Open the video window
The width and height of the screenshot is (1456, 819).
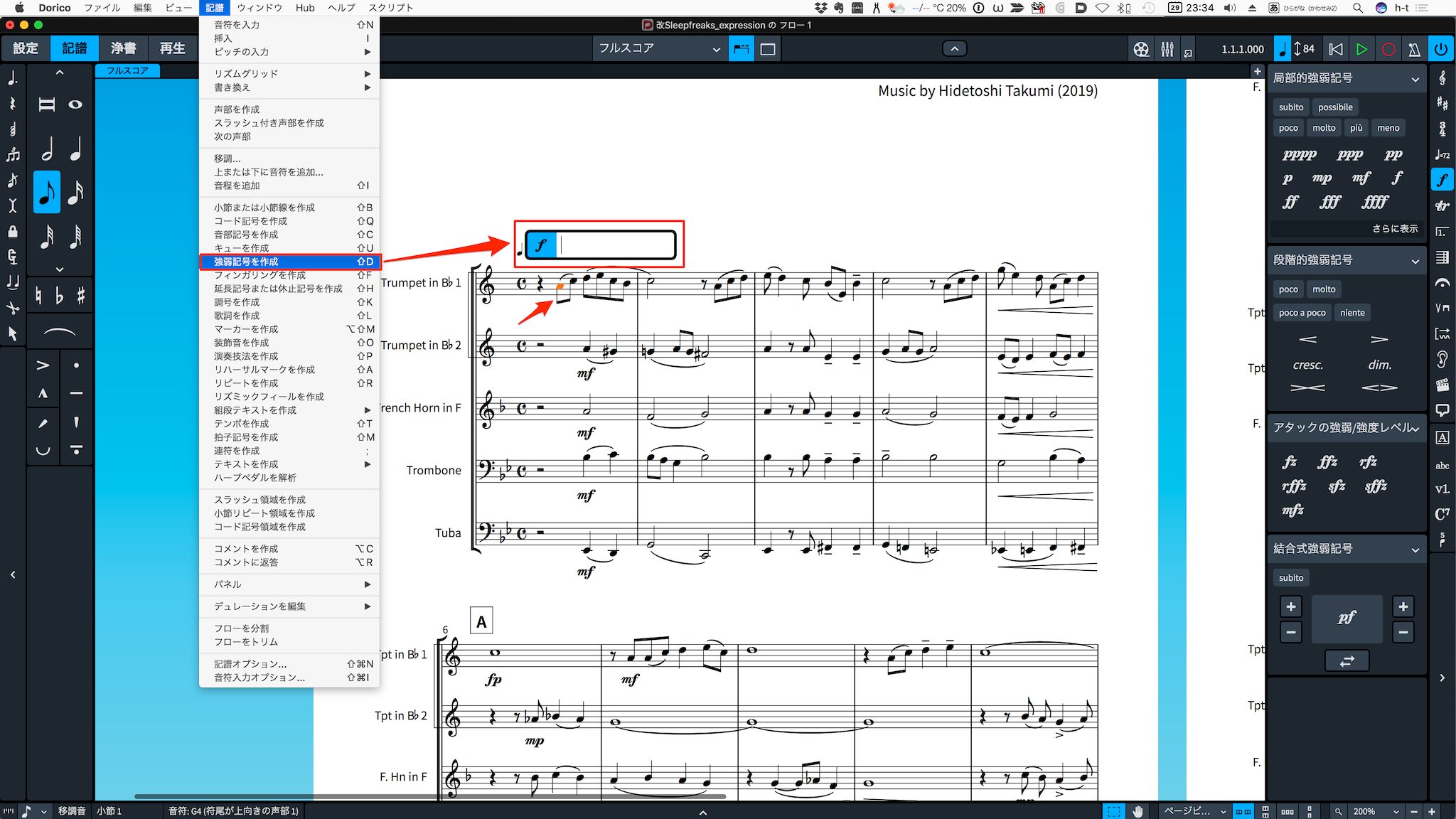click(1141, 49)
